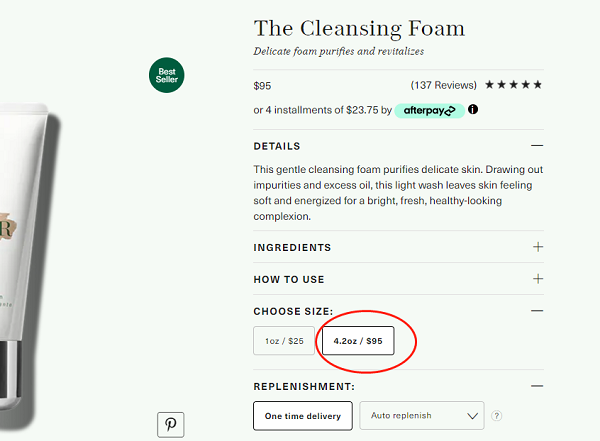
Task: Click the Pinterest share icon
Action: click(x=170, y=425)
